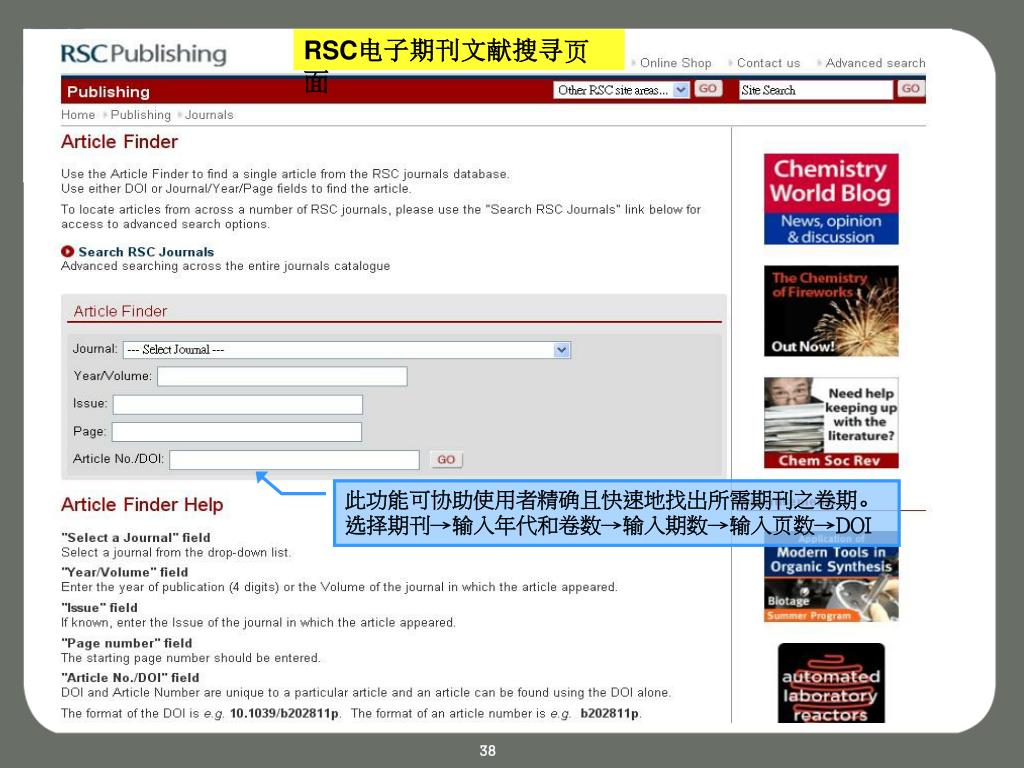Click the Page input field
Image resolution: width=1024 pixels, height=768 pixels.
pyautogui.click(x=236, y=432)
